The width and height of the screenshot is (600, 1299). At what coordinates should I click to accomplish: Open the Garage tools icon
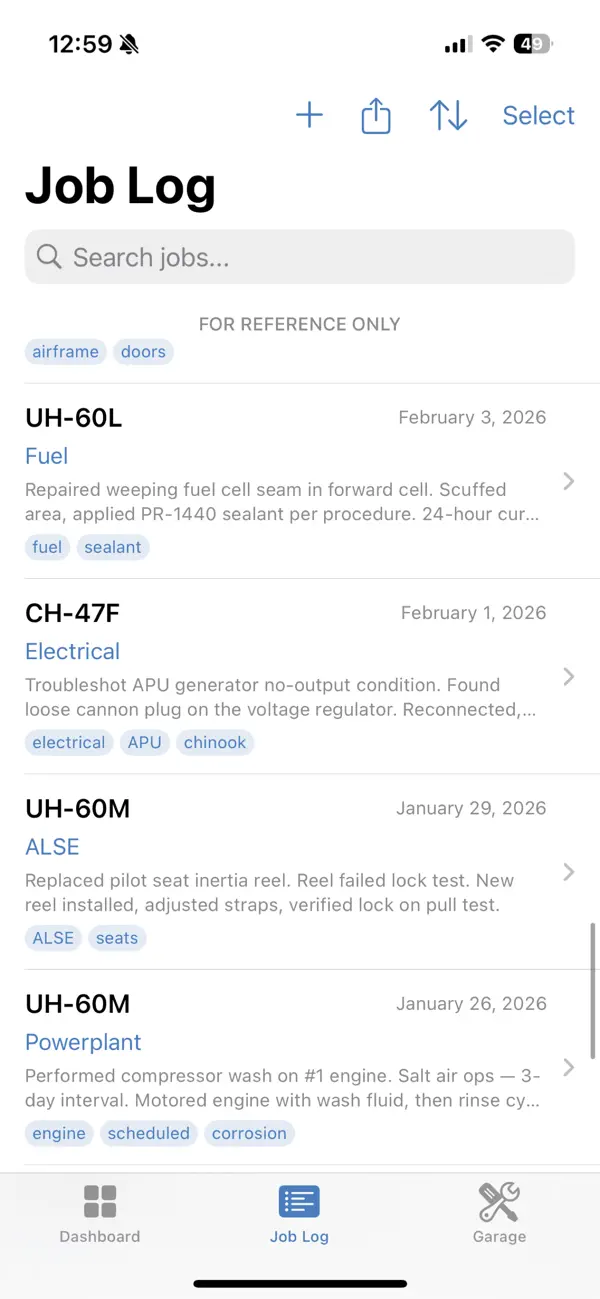499,1201
